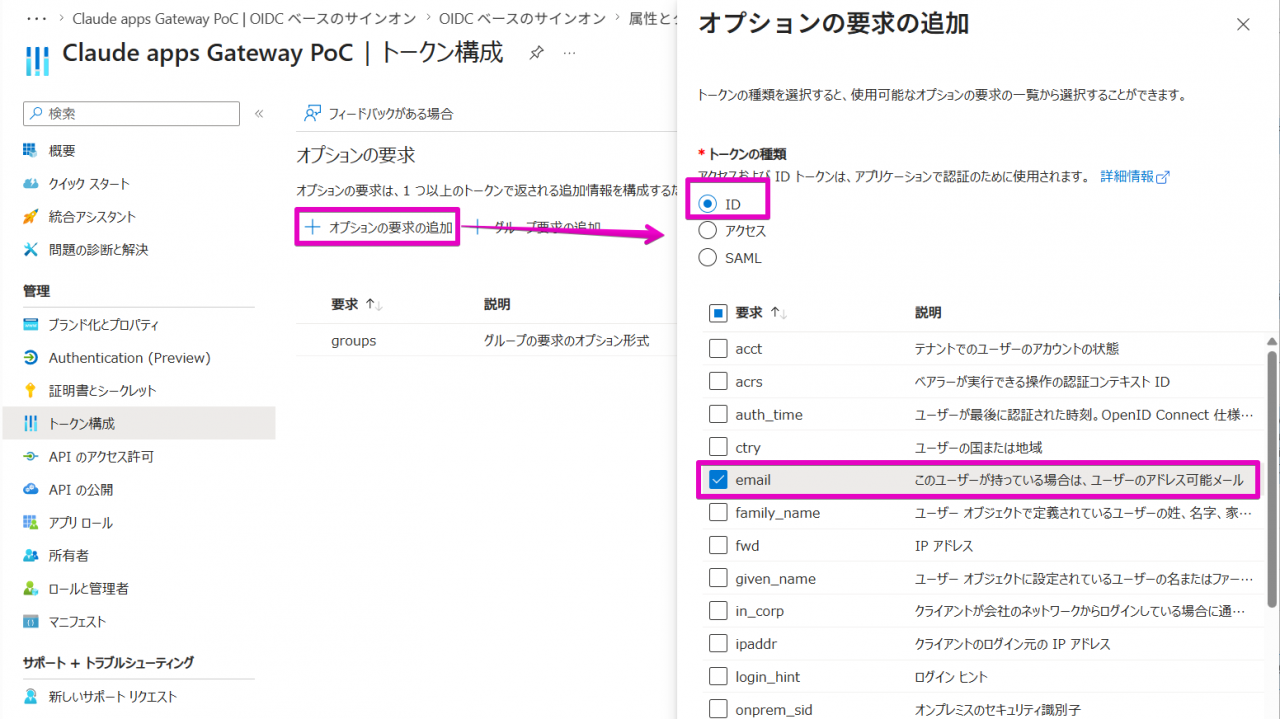Check the auth_time claim checkbox
1280x719 pixels.
pos(718,414)
